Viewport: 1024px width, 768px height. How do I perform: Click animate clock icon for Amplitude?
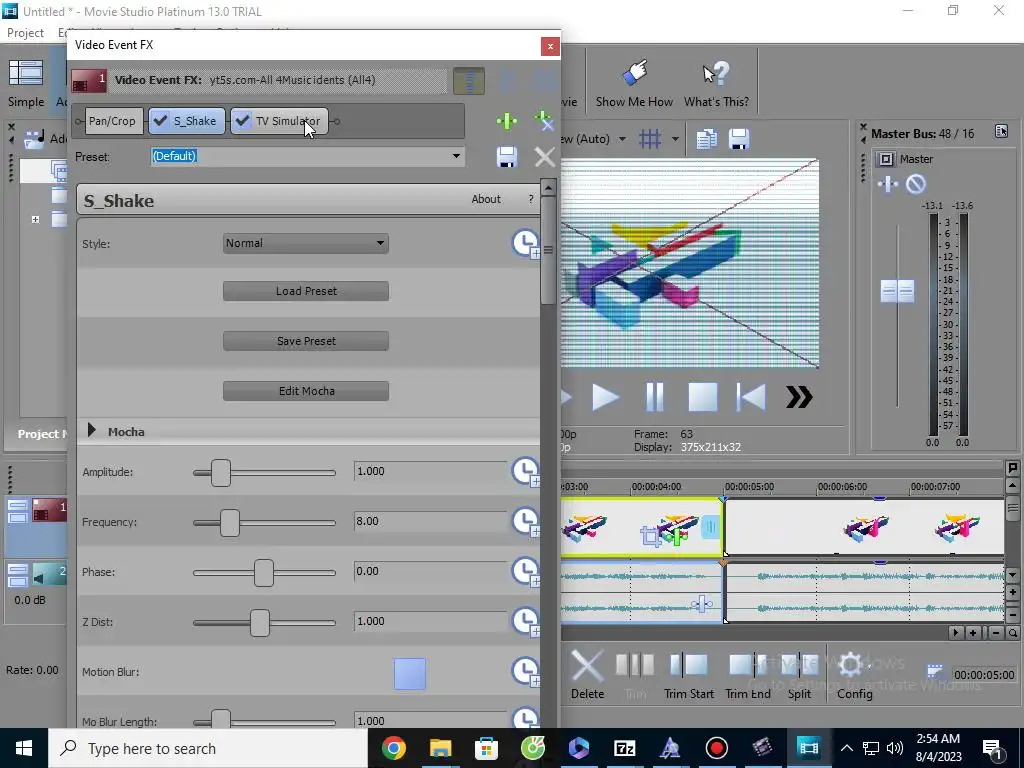pos(526,472)
